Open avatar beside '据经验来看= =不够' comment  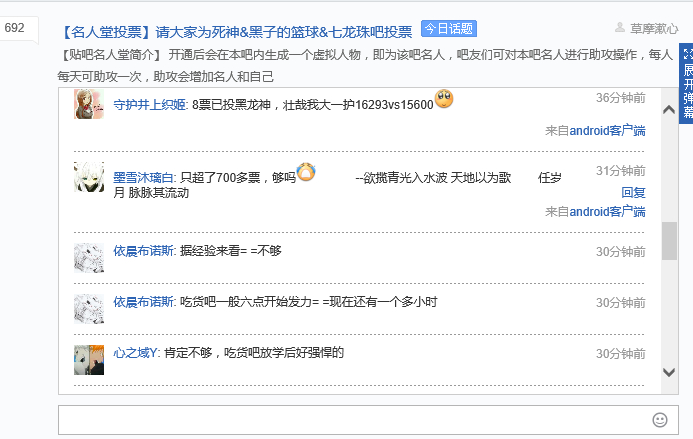(x=89, y=258)
